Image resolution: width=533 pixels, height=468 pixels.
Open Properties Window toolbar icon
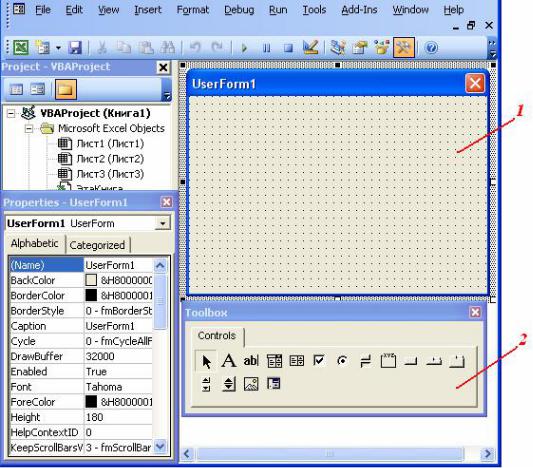pos(360,47)
